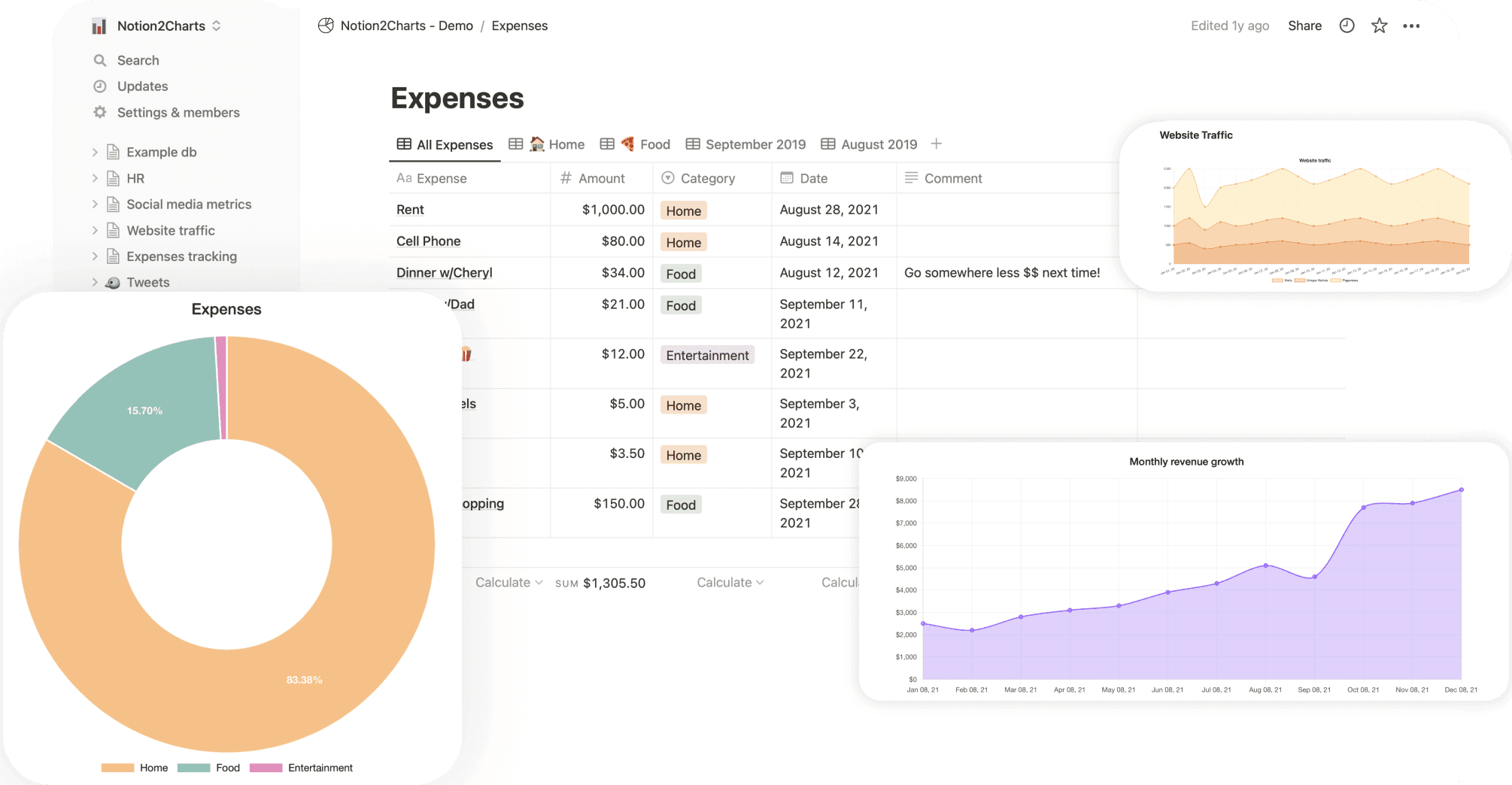Switch to the Home view tab

coord(547,144)
